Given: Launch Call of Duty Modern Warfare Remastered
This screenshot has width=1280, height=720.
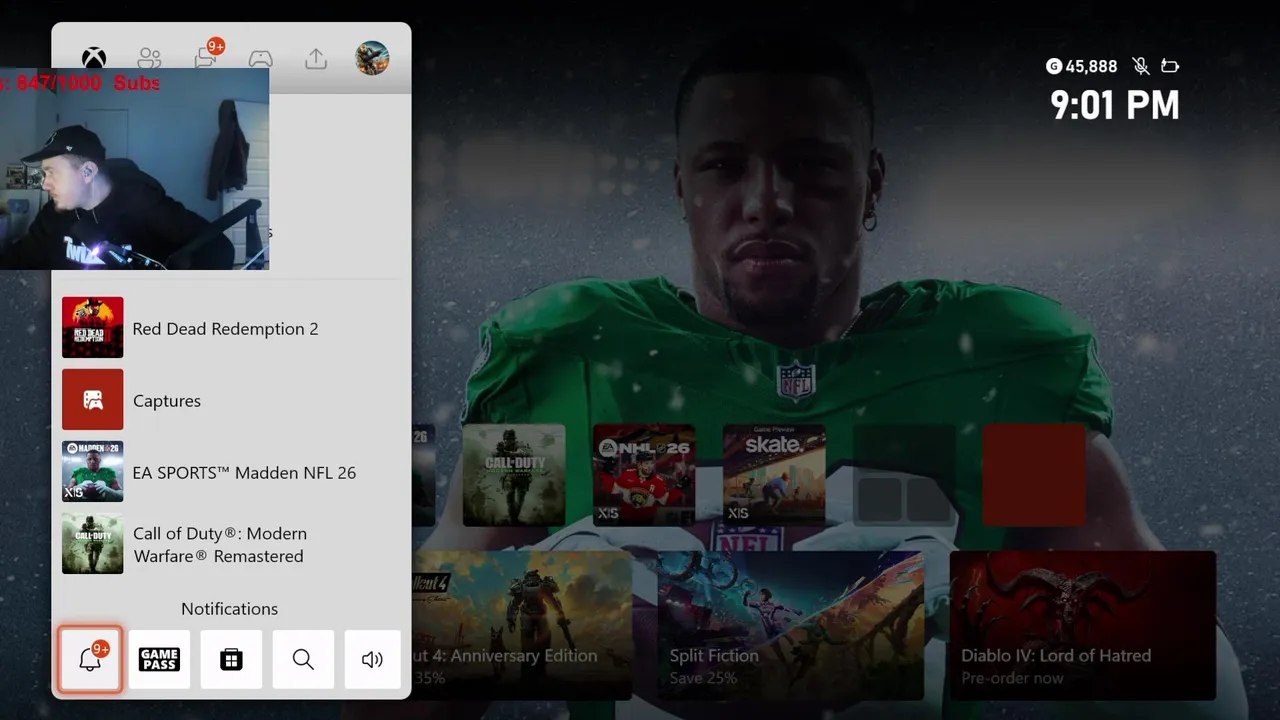Looking at the screenshot, I should tap(231, 544).
